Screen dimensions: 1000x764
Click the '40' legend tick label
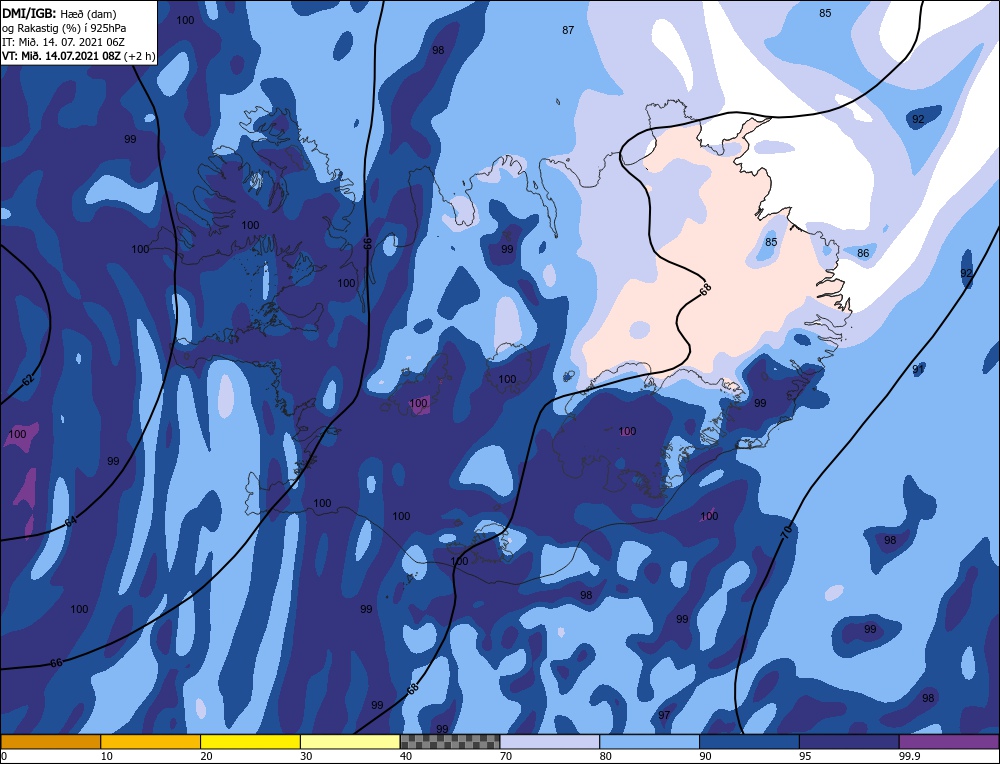pos(406,756)
